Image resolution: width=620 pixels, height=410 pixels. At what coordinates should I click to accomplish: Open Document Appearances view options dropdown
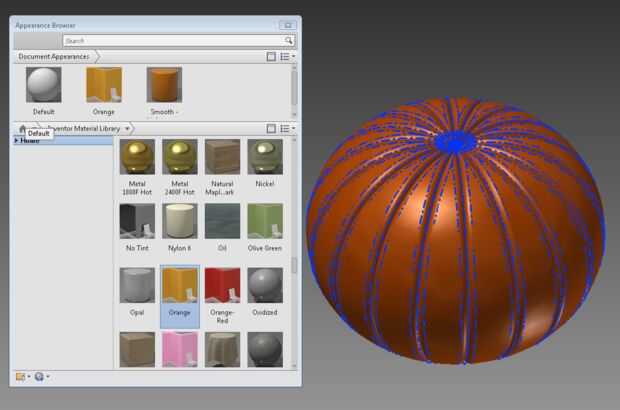(x=287, y=57)
